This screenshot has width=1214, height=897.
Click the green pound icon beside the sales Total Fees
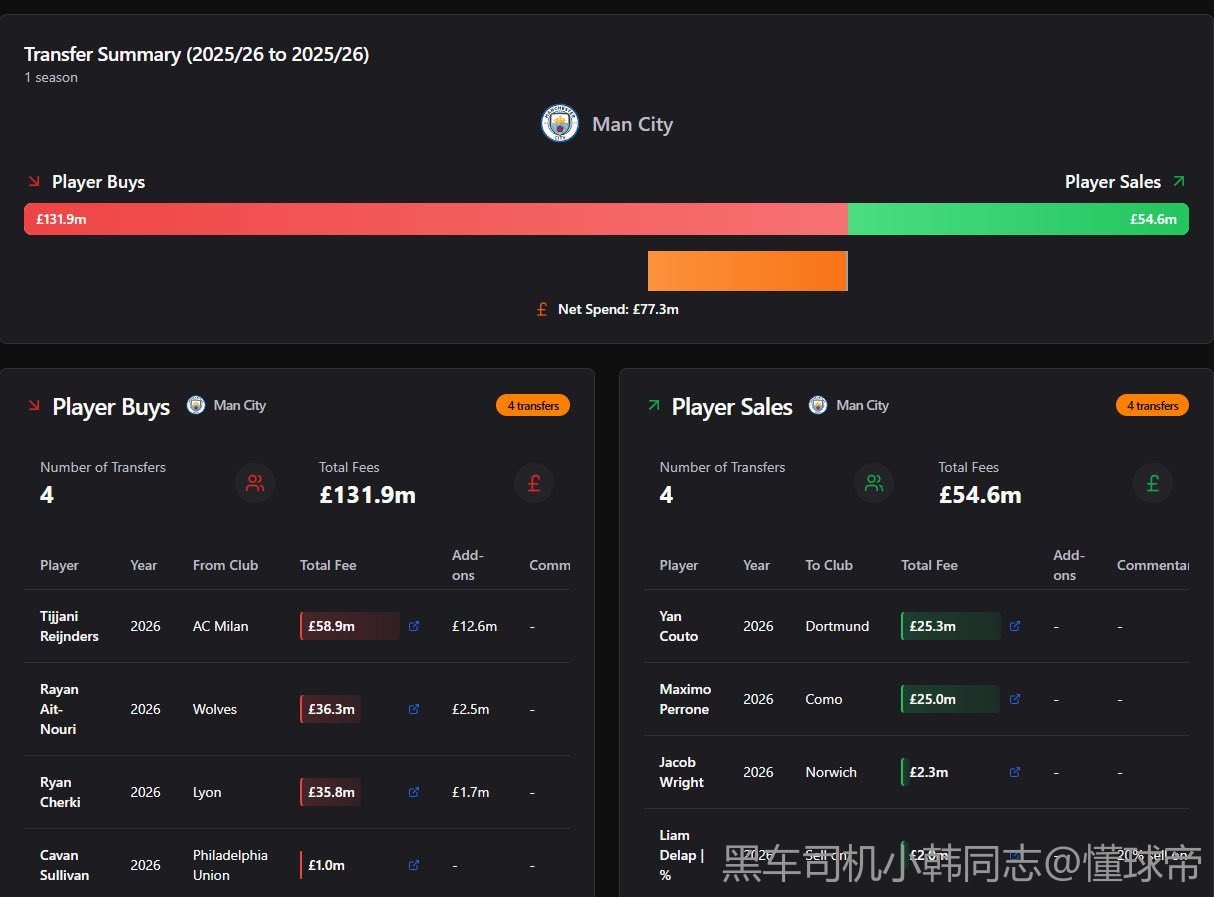(1153, 483)
